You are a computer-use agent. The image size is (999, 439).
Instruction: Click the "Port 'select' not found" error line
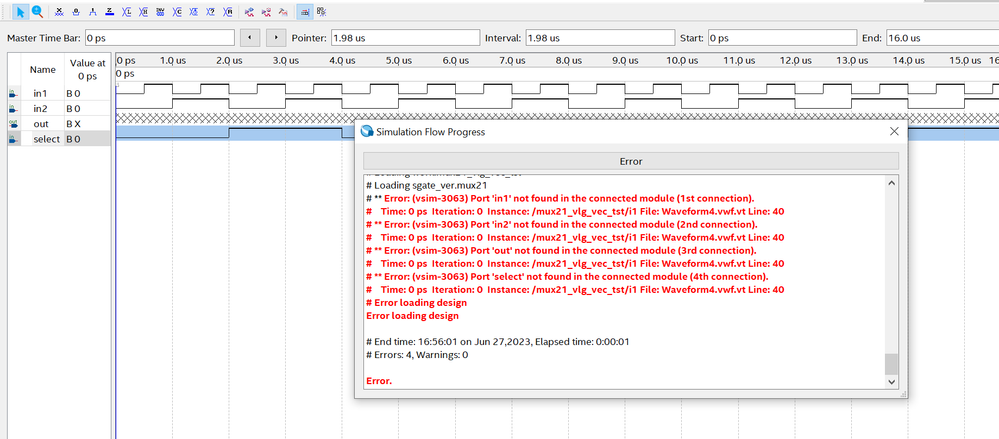568,277
